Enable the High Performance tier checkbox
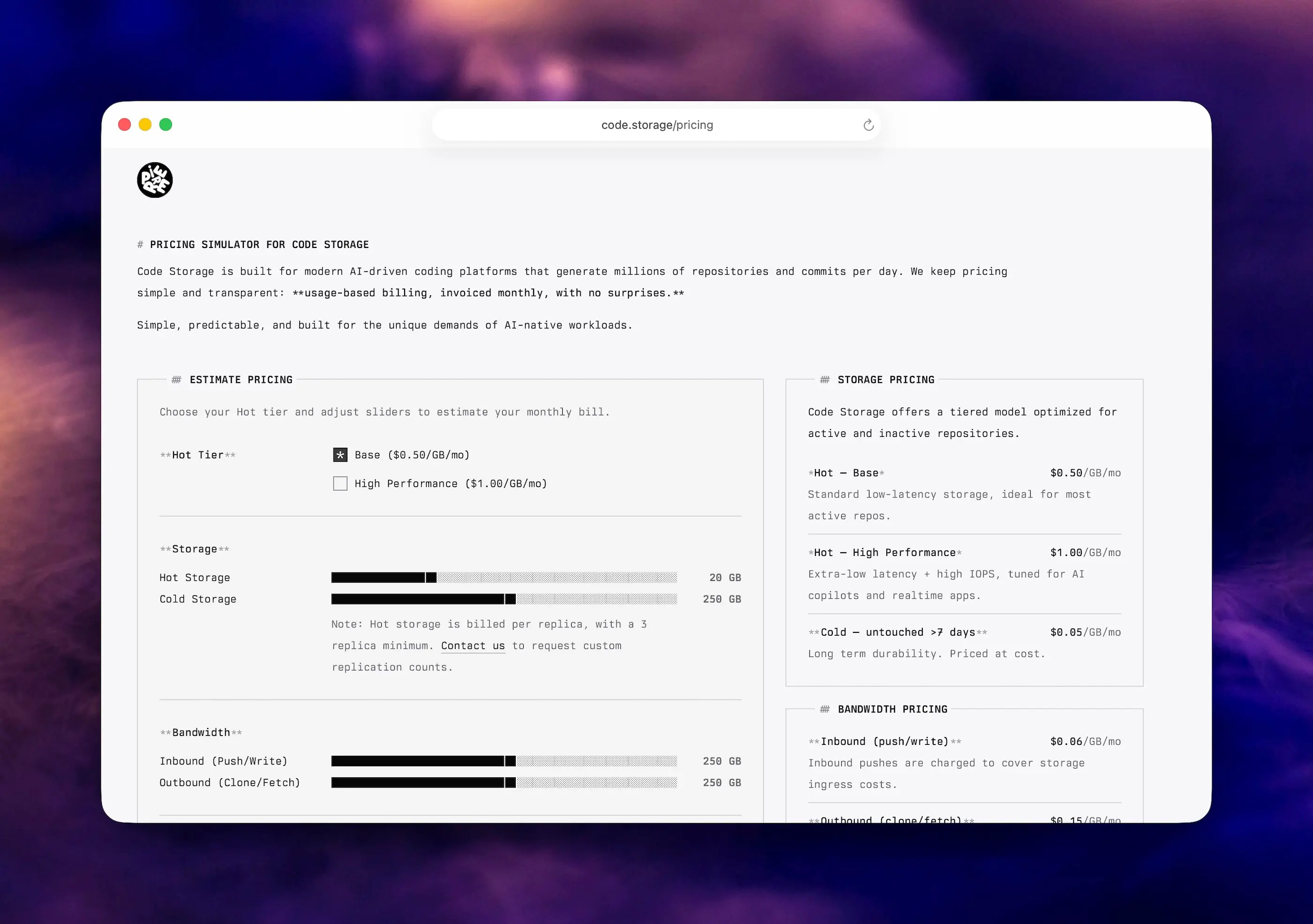This screenshot has height=924, width=1313. [340, 484]
